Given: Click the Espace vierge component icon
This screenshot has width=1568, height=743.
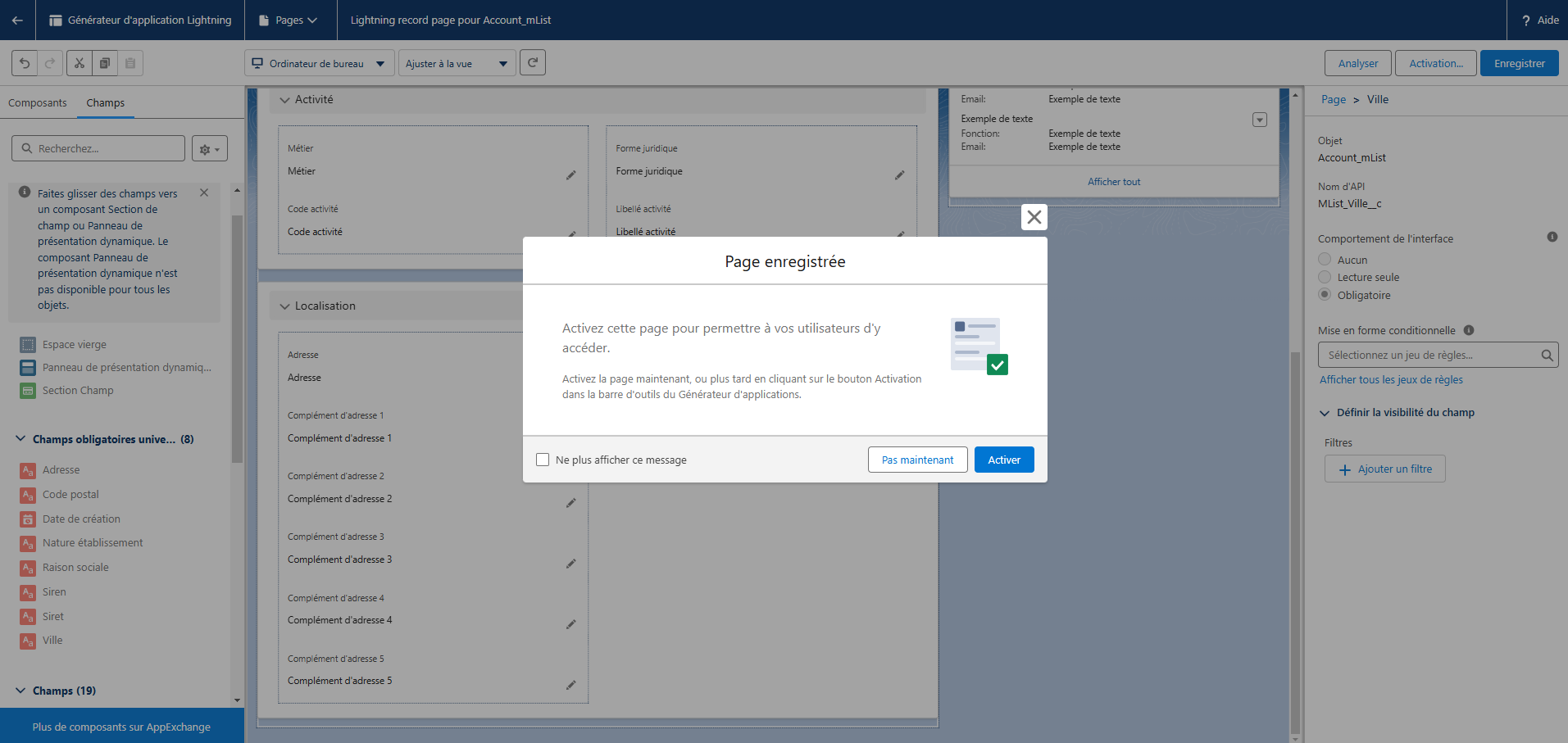Looking at the screenshot, I should [x=28, y=345].
